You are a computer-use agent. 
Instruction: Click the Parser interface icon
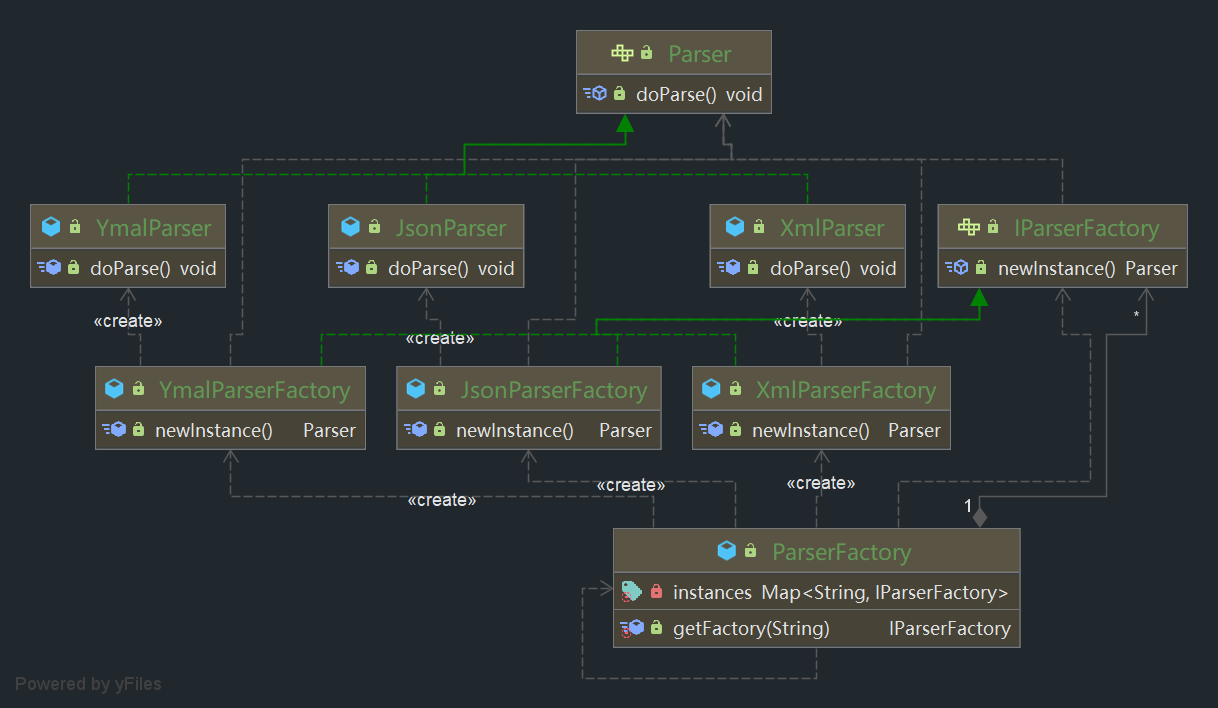tap(622, 54)
